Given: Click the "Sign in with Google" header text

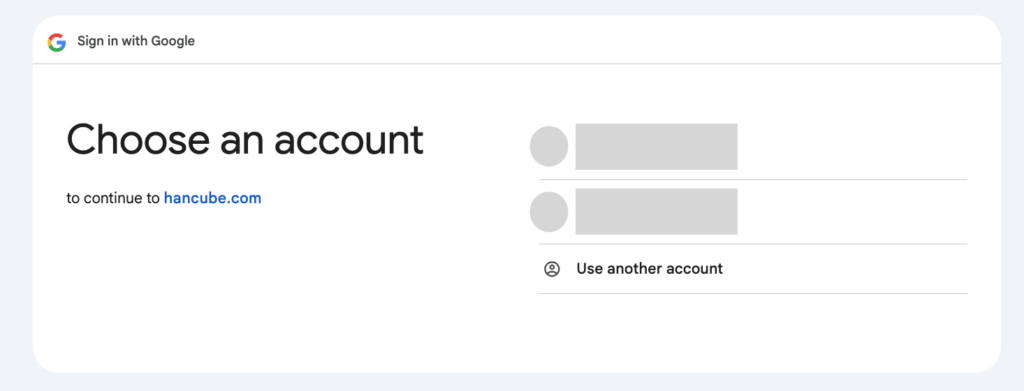Looking at the screenshot, I should point(136,41).
